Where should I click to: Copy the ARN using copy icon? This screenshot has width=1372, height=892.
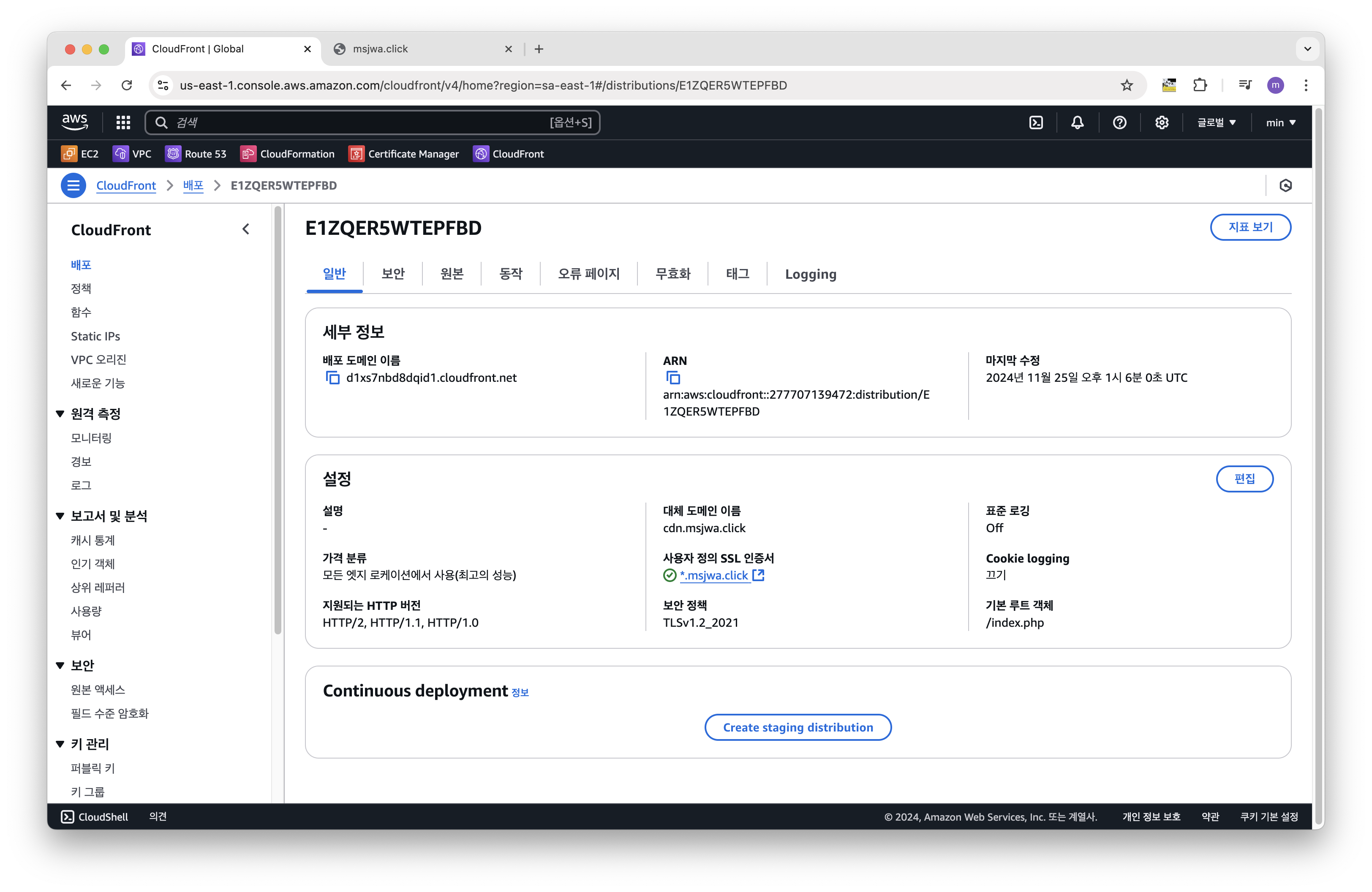pos(673,378)
